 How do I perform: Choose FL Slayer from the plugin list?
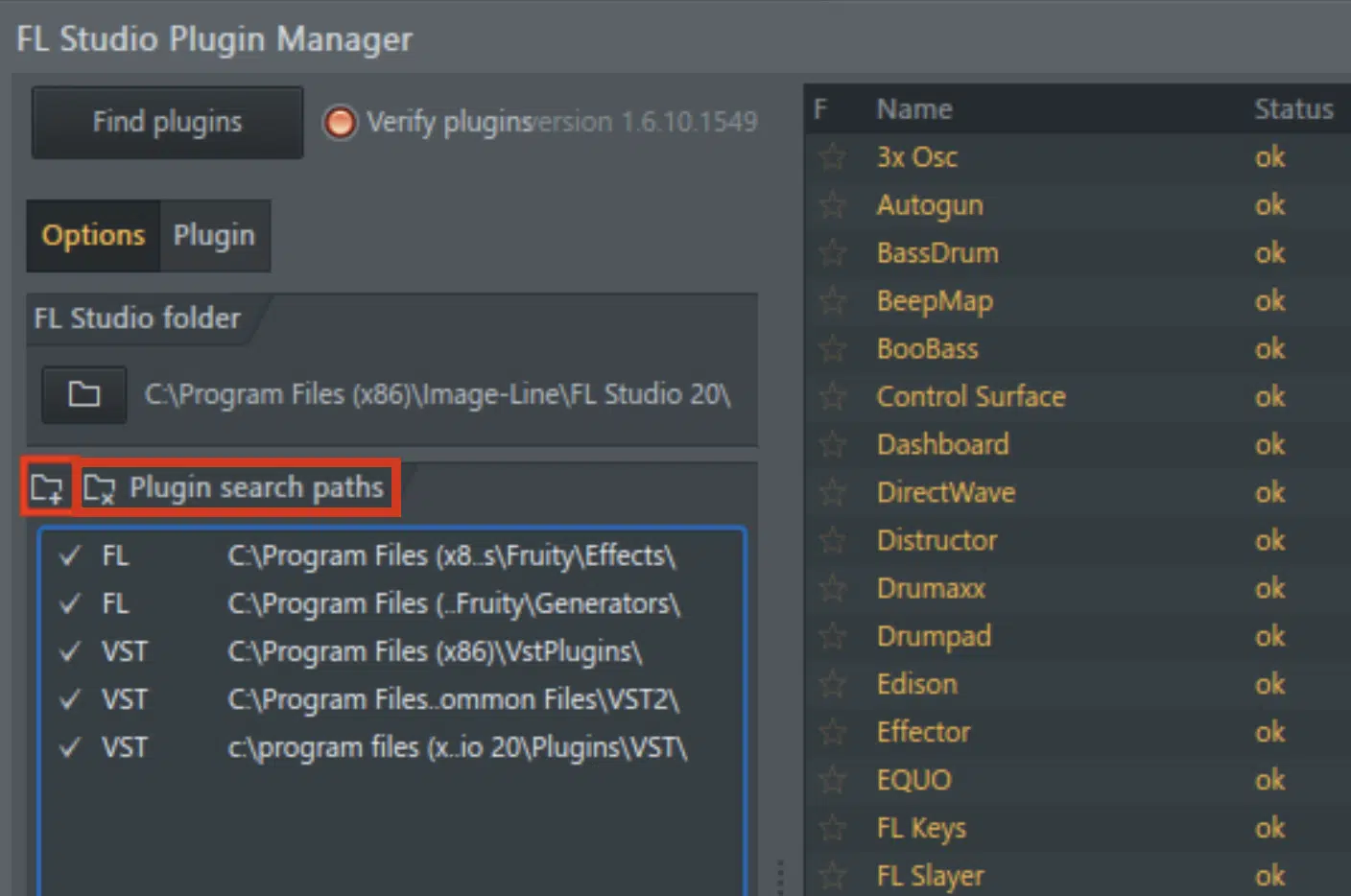(x=930, y=876)
